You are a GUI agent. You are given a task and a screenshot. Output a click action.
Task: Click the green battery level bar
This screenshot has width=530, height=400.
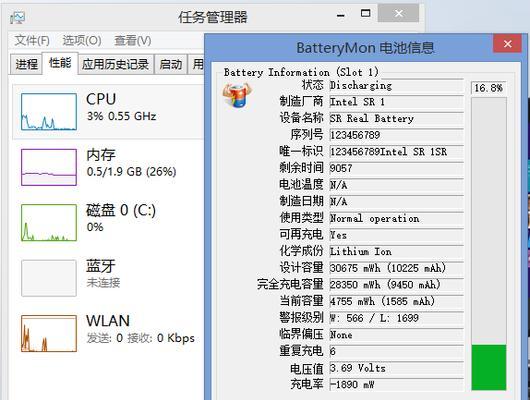point(489,368)
